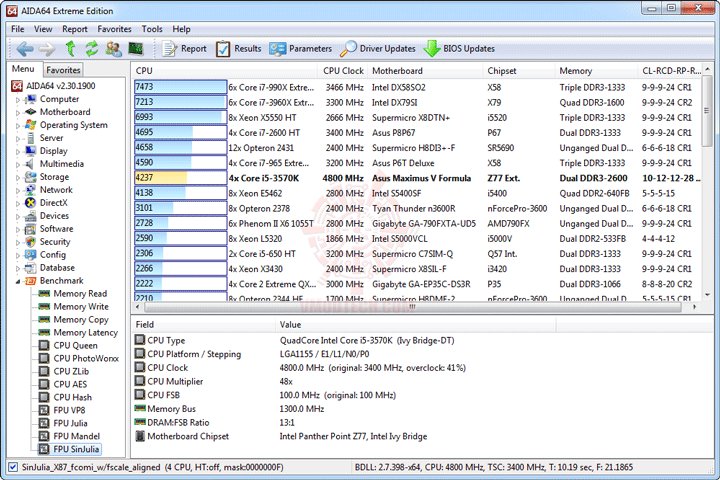Select the FPU Julia benchmark icon
The image size is (720, 480).
tap(44, 423)
